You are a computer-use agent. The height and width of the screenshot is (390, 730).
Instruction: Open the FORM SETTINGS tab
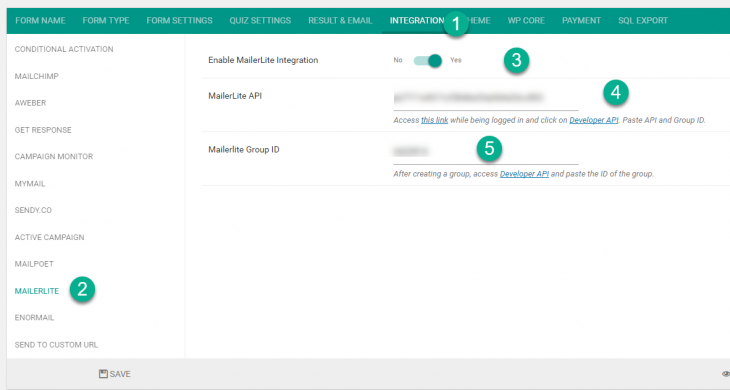179,20
